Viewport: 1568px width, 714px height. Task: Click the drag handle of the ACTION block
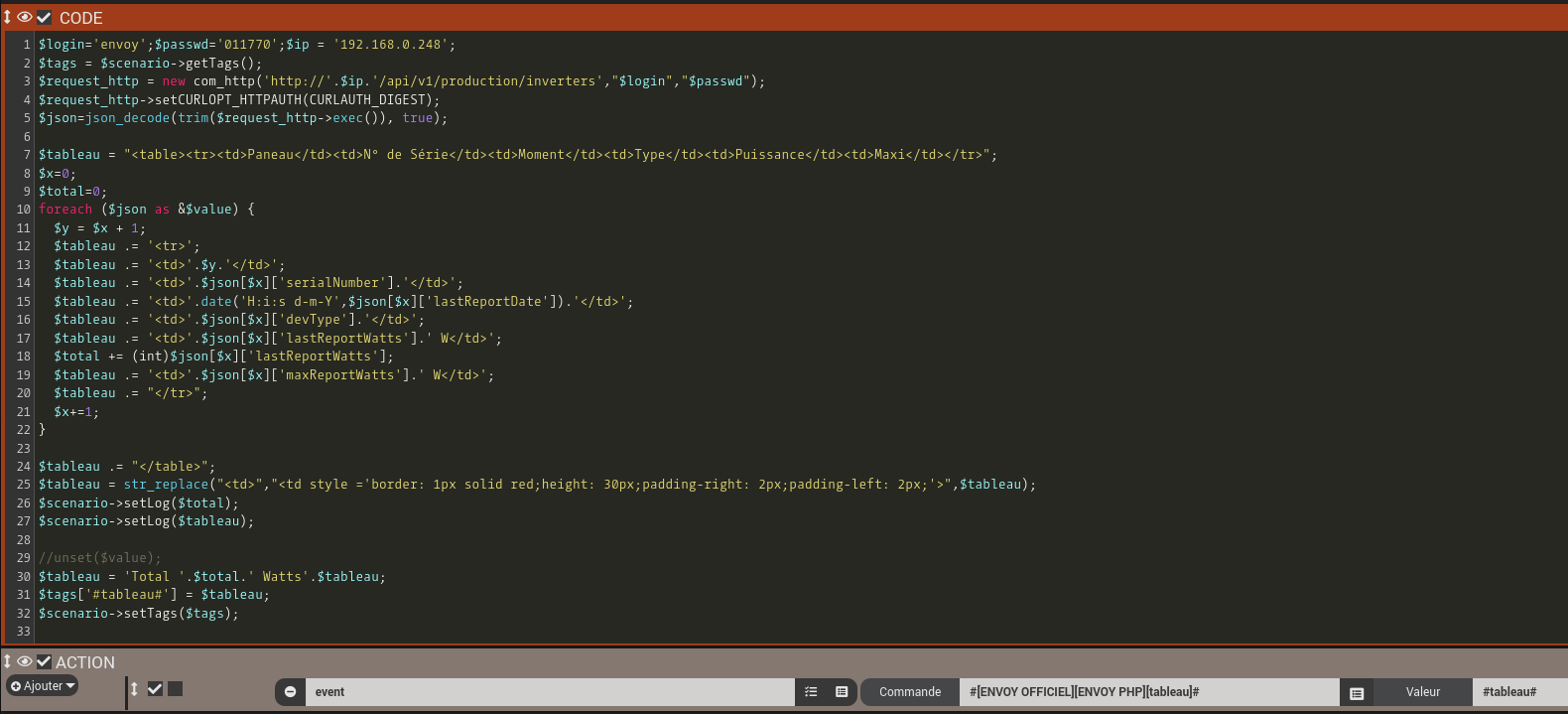[7, 661]
